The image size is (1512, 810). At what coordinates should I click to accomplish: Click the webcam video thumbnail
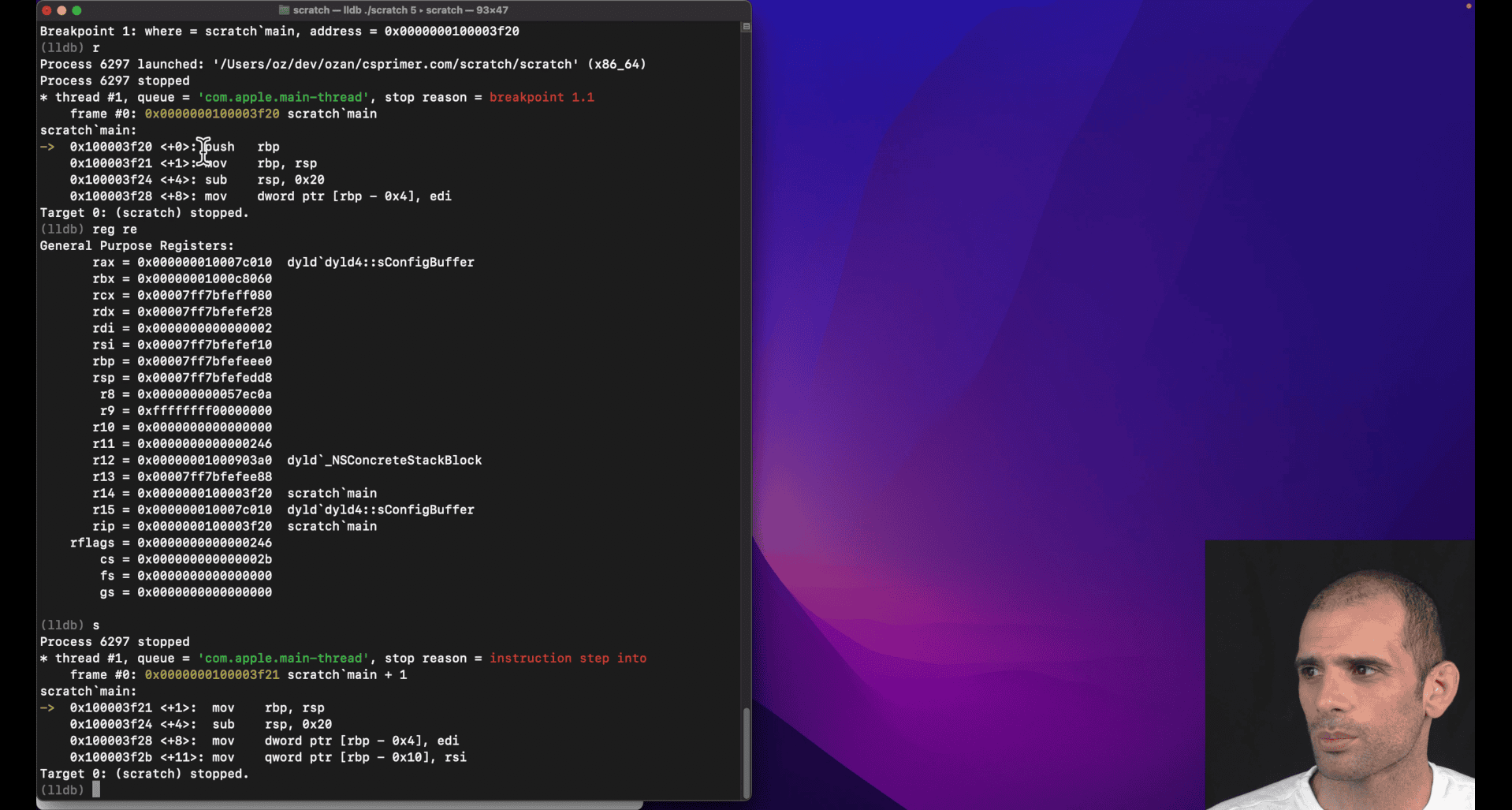tap(1339, 674)
